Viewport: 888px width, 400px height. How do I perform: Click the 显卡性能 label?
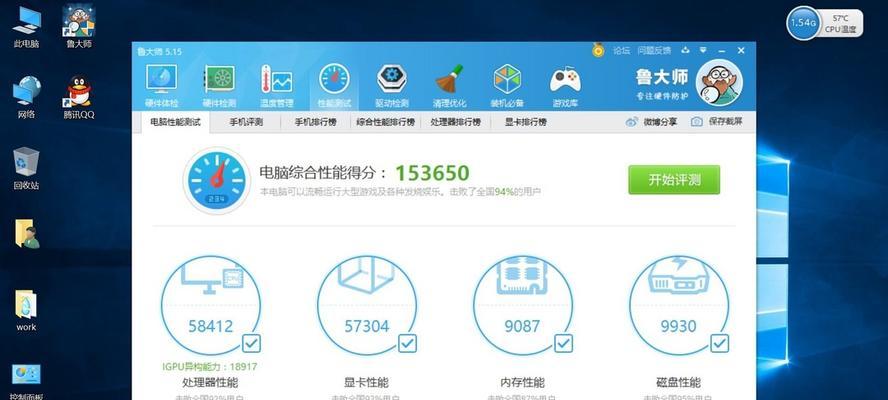pos(366,382)
